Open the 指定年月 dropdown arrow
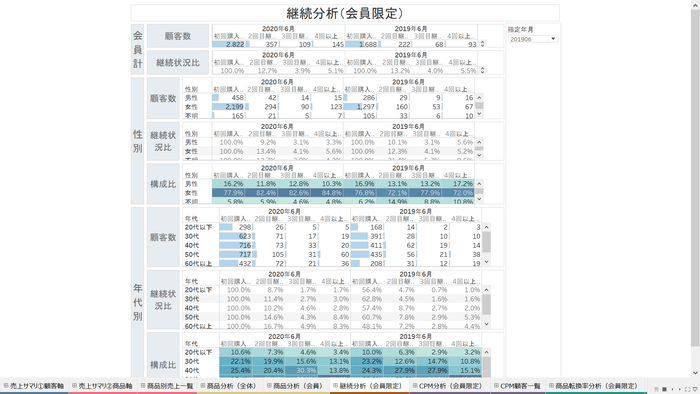The image size is (700, 394). [553, 39]
